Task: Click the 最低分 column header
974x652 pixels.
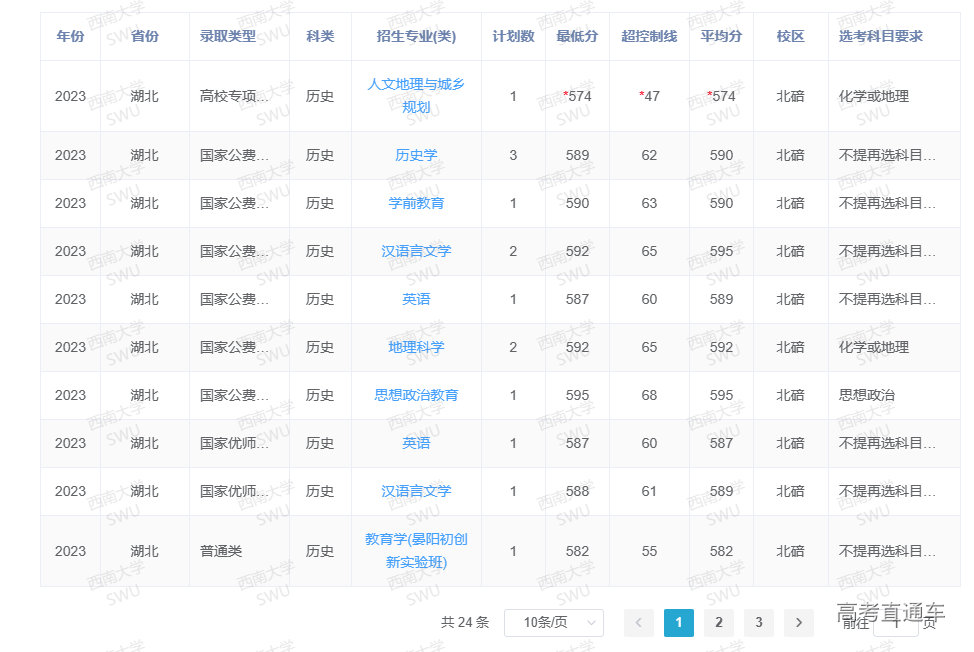Action: click(x=577, y=36)
